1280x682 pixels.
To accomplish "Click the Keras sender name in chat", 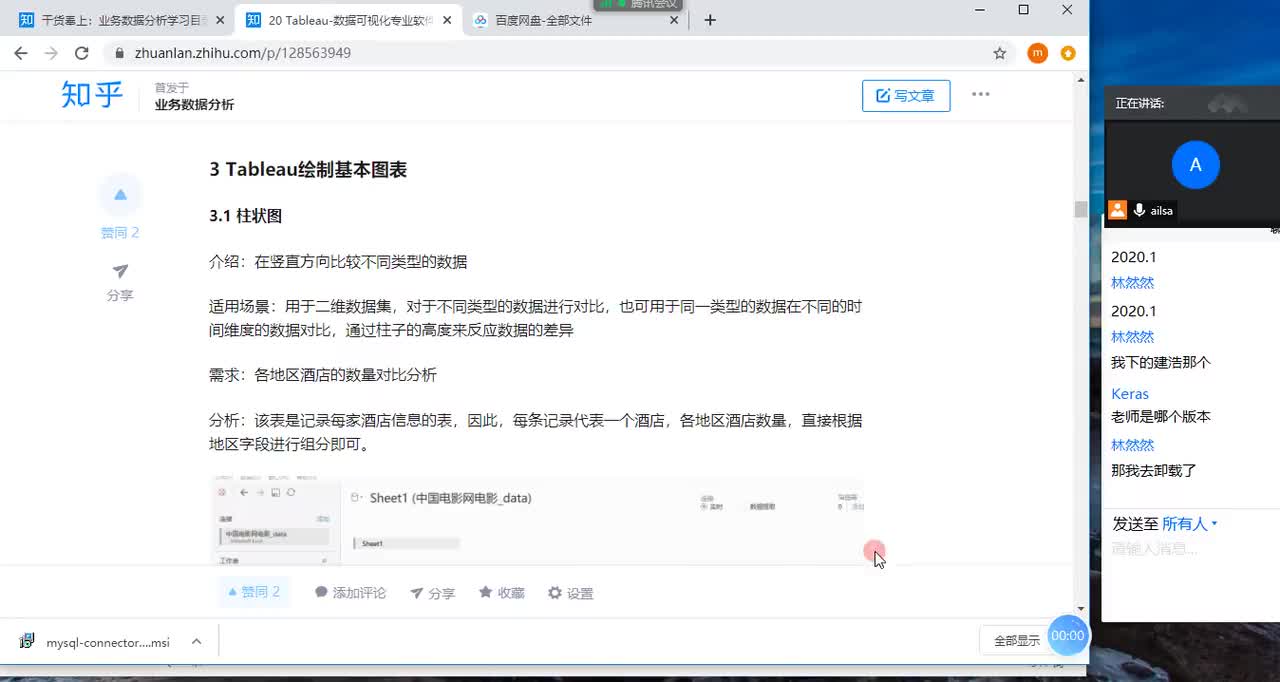I will click(x=1130, y=394).
